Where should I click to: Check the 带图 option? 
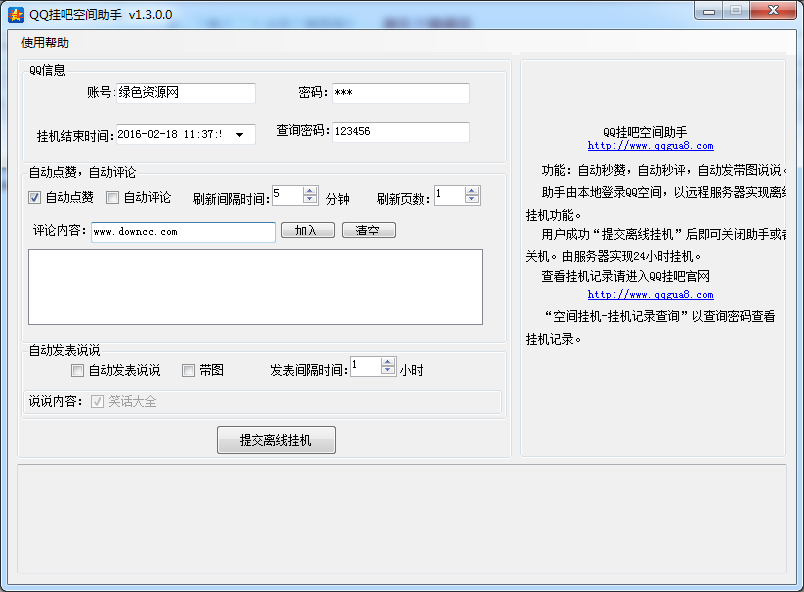click(x=188, y=371)
